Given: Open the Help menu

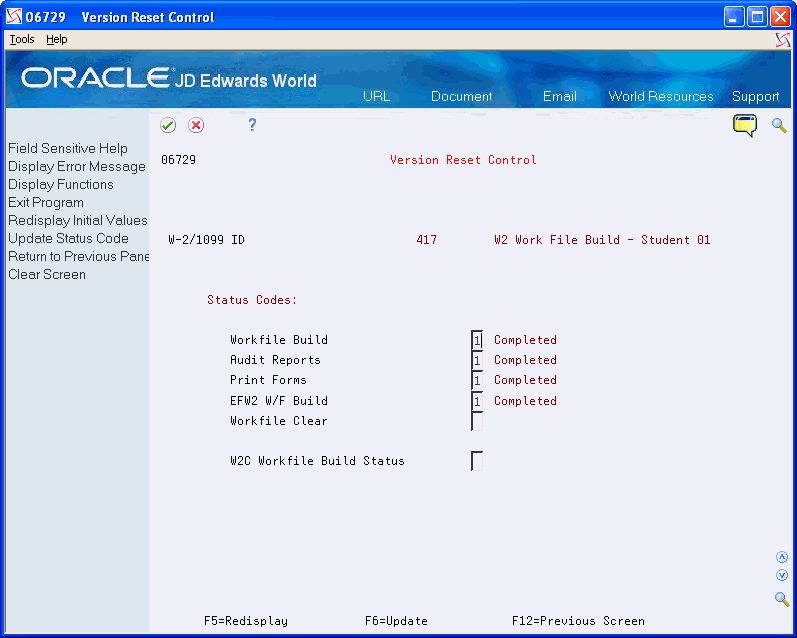Looking at the screenshot, I should 56,39.
